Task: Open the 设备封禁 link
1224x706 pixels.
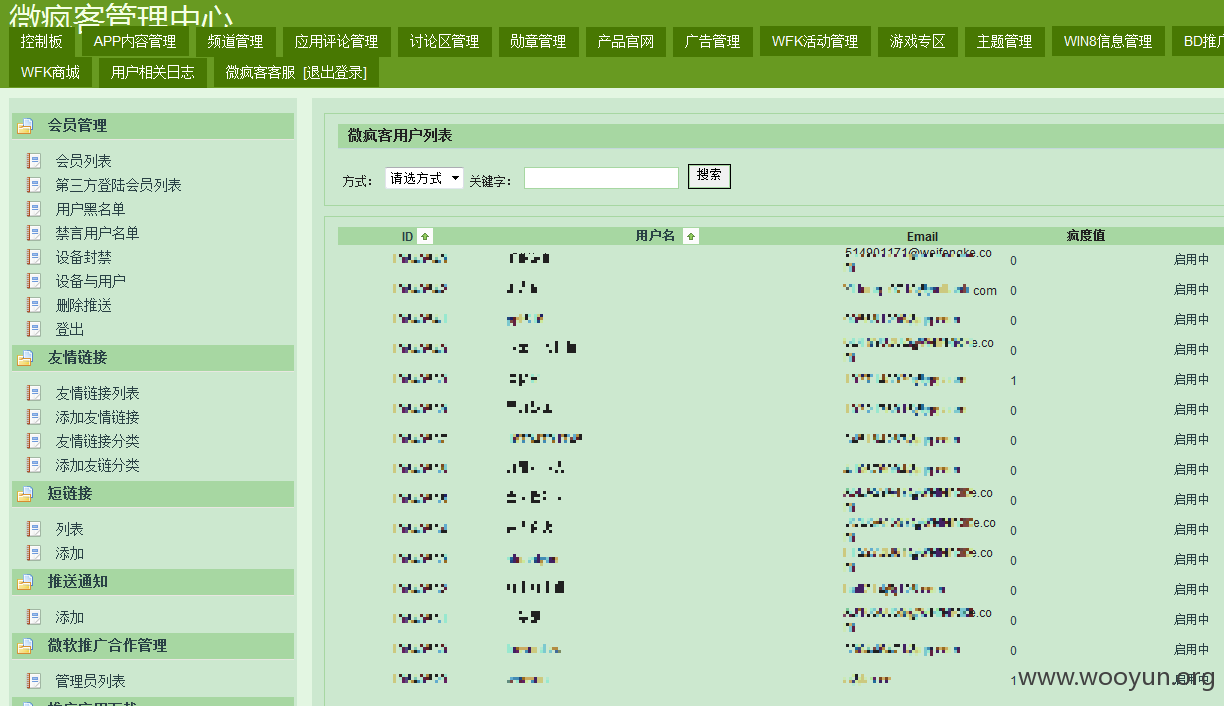Action: point(84,257)
